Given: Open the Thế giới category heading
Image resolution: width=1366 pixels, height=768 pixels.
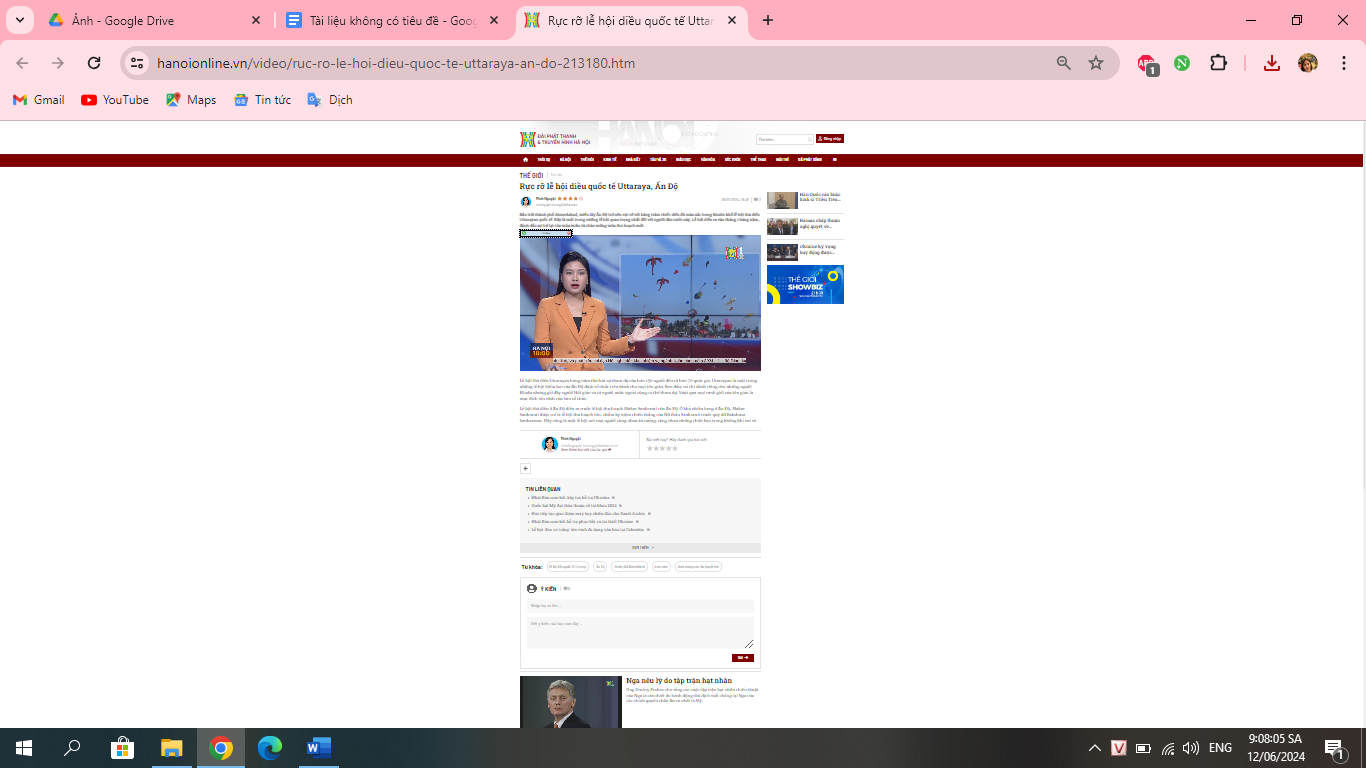Looking at the screenshot, I should point(531,175).
